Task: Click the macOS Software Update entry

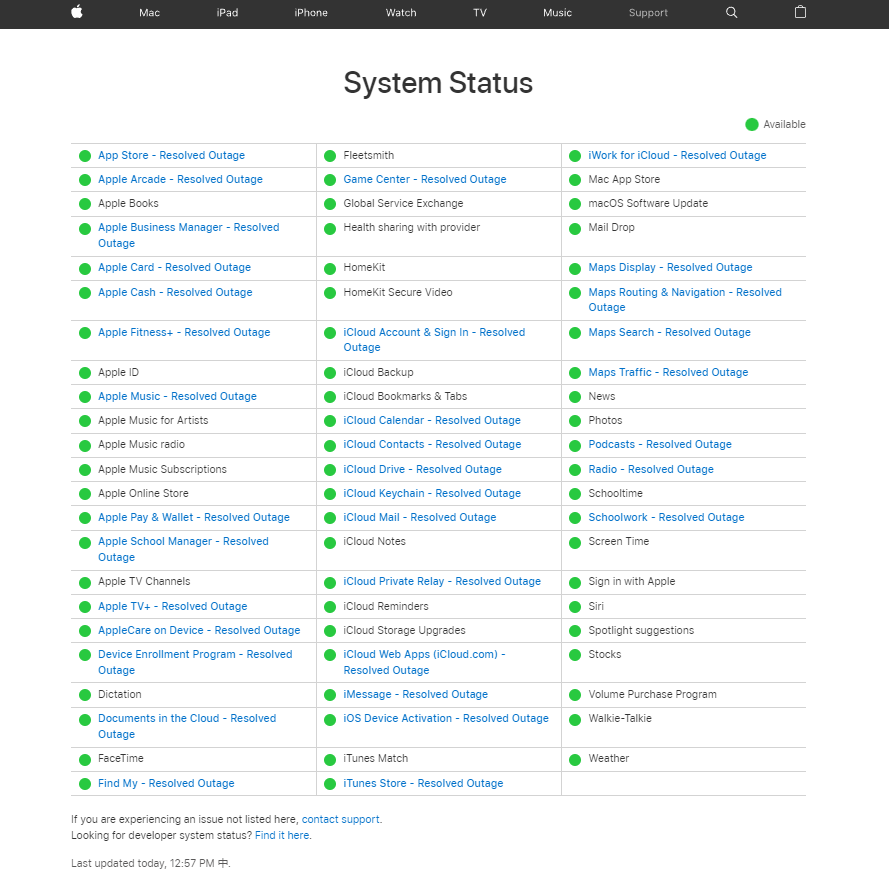Action: tap(648, 203)
